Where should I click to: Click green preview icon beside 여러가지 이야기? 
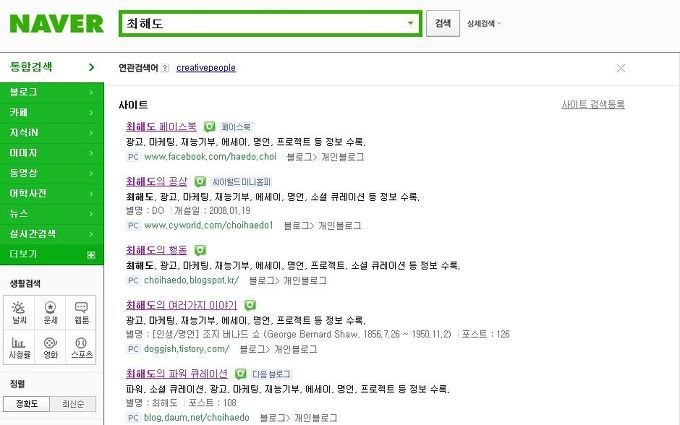tap(250, 305)
